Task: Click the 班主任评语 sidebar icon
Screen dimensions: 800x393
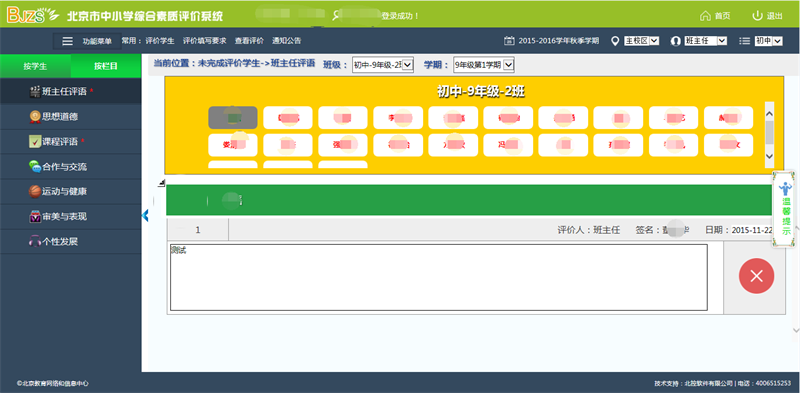Action: [35, 92]
